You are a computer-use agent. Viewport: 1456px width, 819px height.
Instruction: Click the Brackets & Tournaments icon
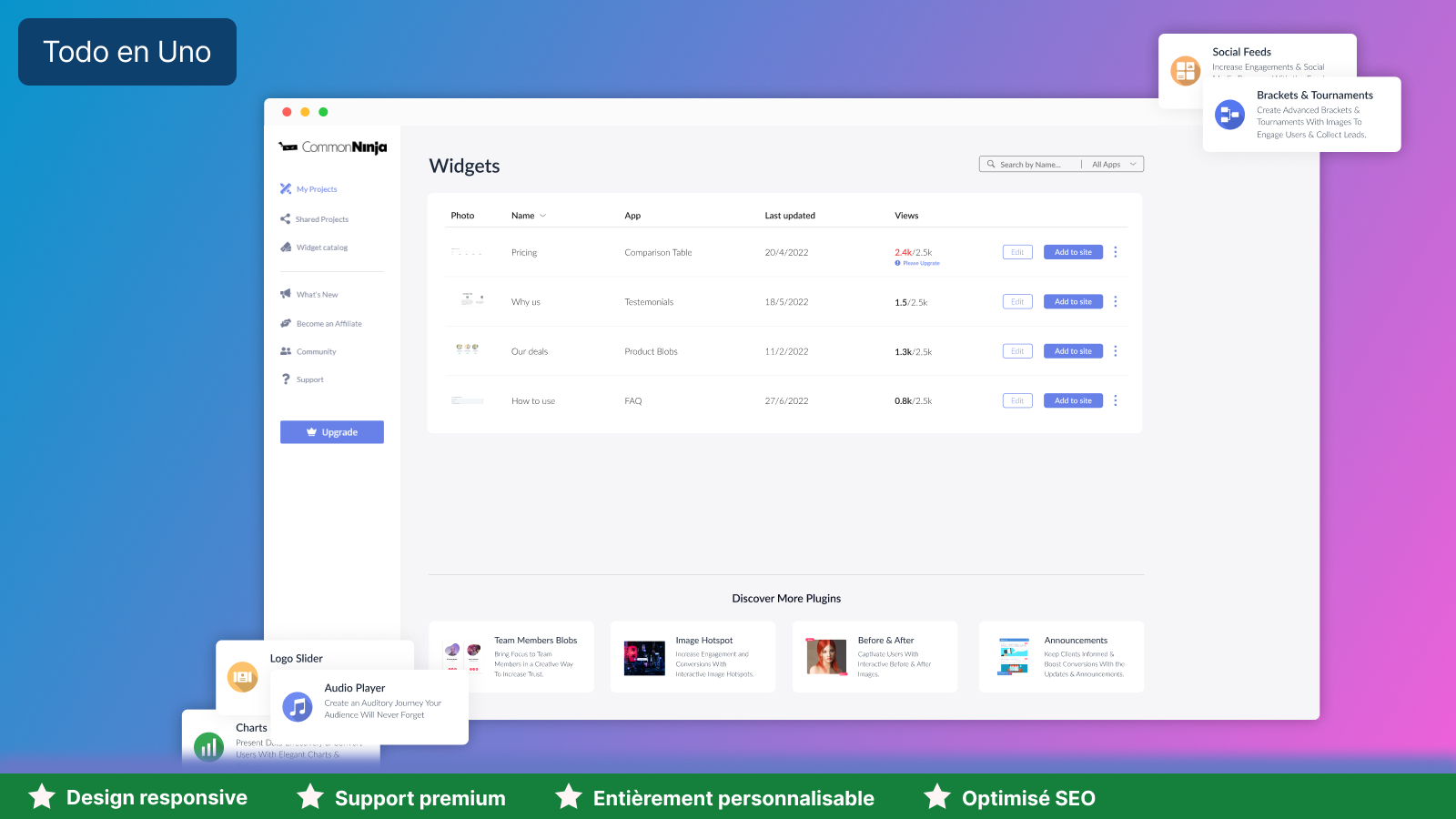pos(1230,115)
